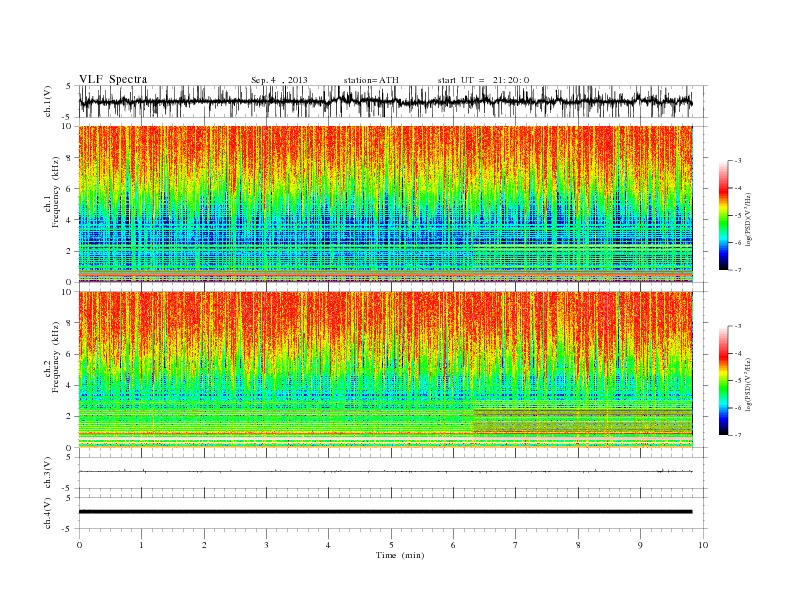Click the ch.2 spectrogram color scale bar
Viewport: 792px width, 612px height.
coord(723,381)
